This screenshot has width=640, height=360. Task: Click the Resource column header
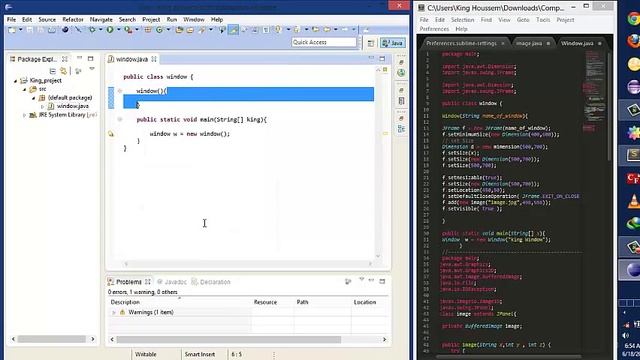click(x=265, y=302)
